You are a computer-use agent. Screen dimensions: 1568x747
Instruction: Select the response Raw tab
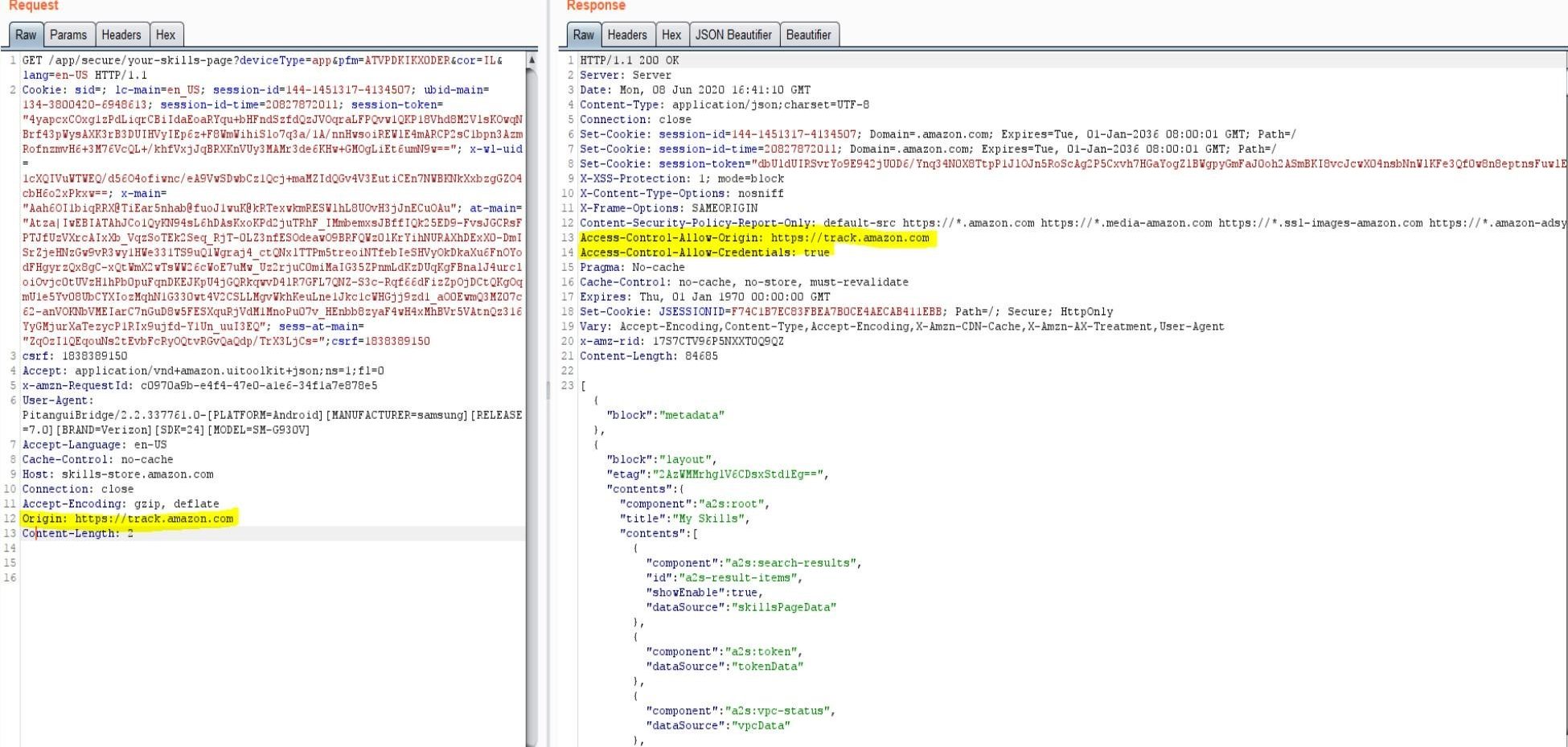(x=584, y=35)
